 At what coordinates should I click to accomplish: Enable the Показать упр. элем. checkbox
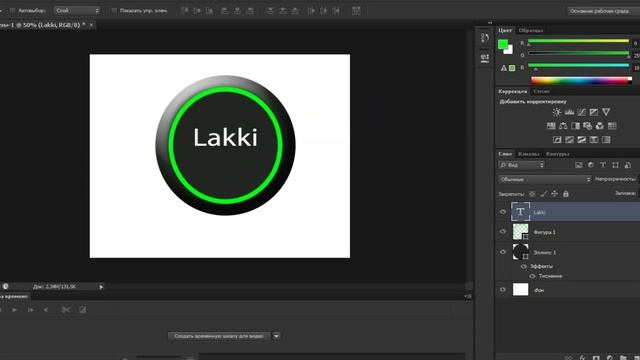click(114, 11)
